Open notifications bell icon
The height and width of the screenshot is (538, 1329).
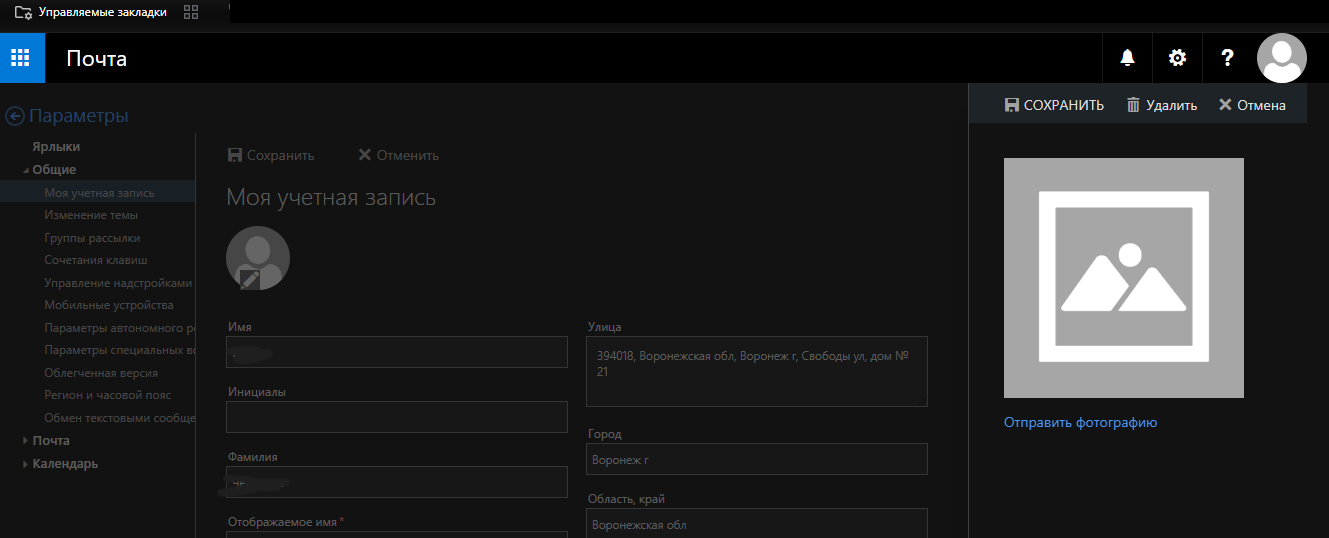point(1127,58)
